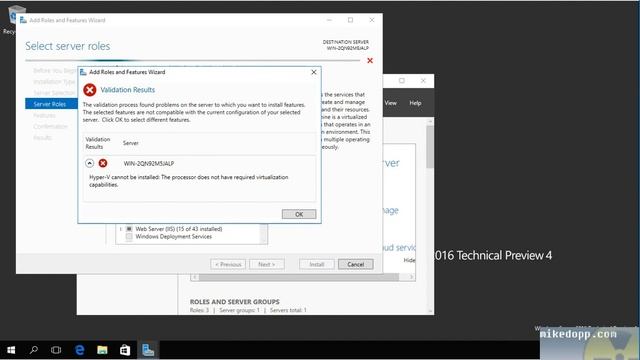Image resolution: width=640 pixels, height=360 pixels.
Task: Click the Server column header in validation results
Action: (x=131, y=143)
